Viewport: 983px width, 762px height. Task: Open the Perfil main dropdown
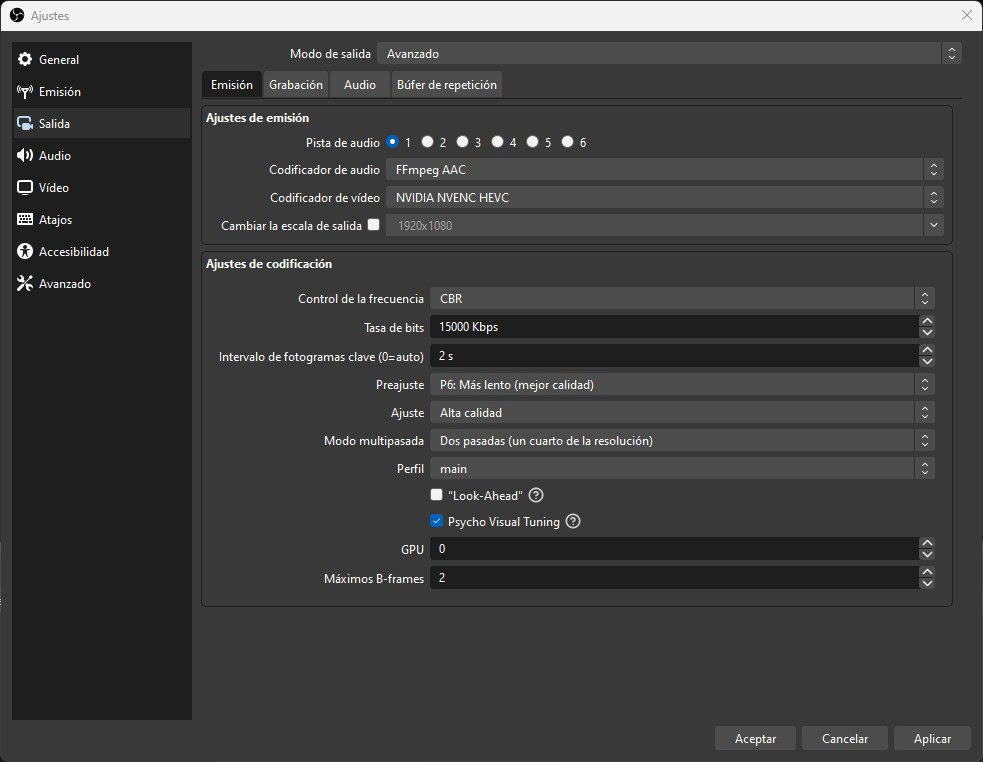click(682, 468)
